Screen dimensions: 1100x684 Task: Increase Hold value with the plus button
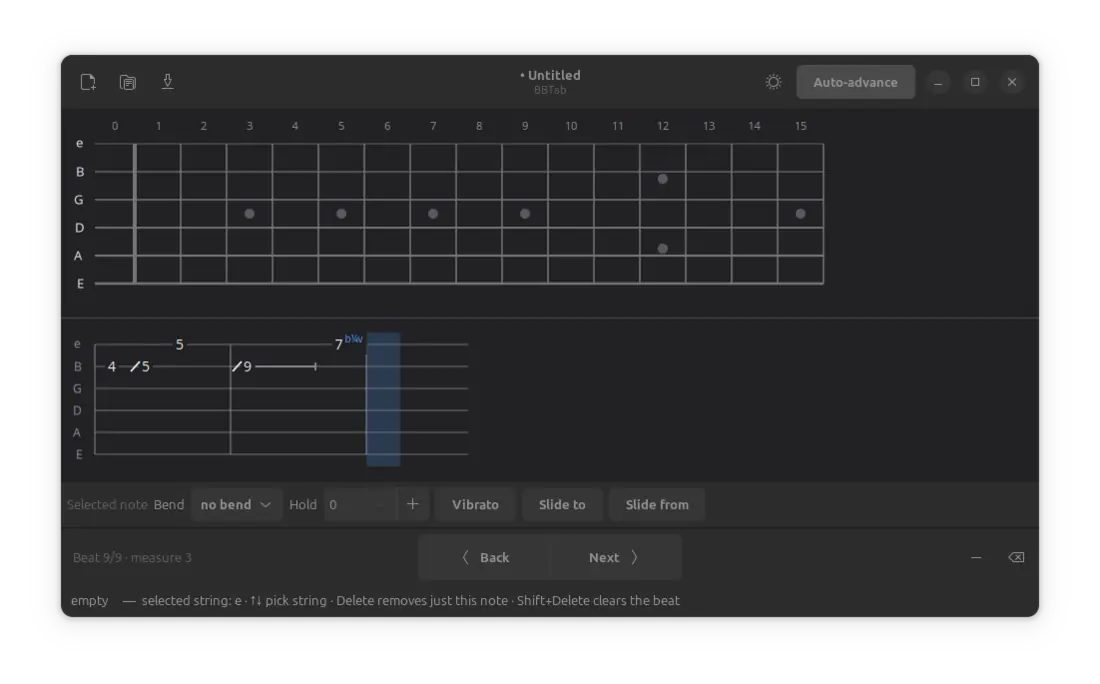[412, 504]
